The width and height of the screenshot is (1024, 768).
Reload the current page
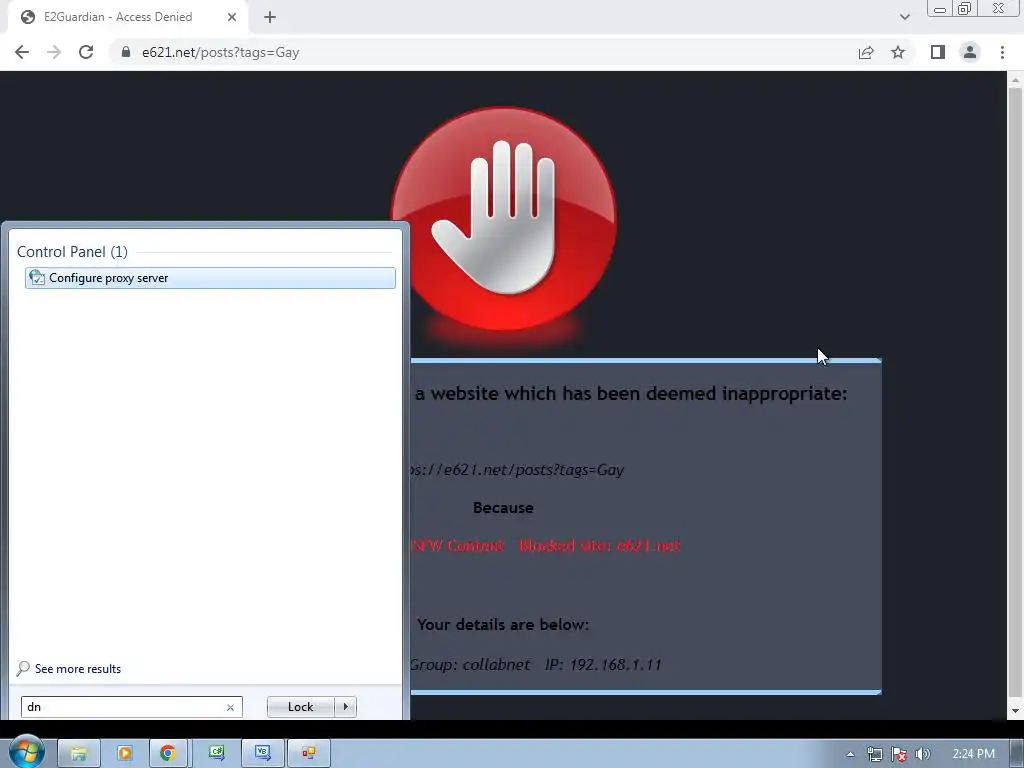pyautogui.click(x=86, y=52)
